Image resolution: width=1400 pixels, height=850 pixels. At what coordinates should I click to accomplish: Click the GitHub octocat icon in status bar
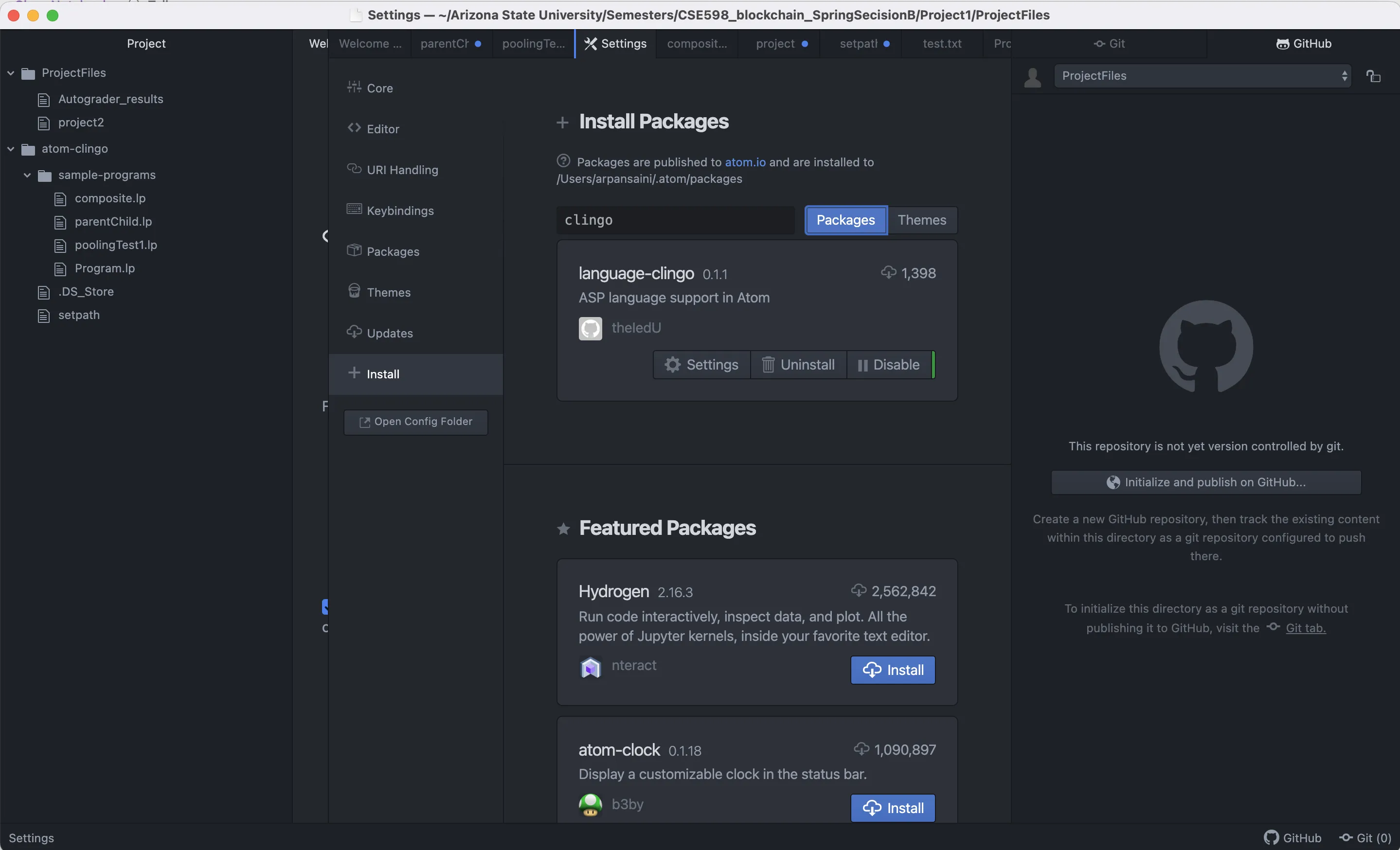(x=1271, y=837)
